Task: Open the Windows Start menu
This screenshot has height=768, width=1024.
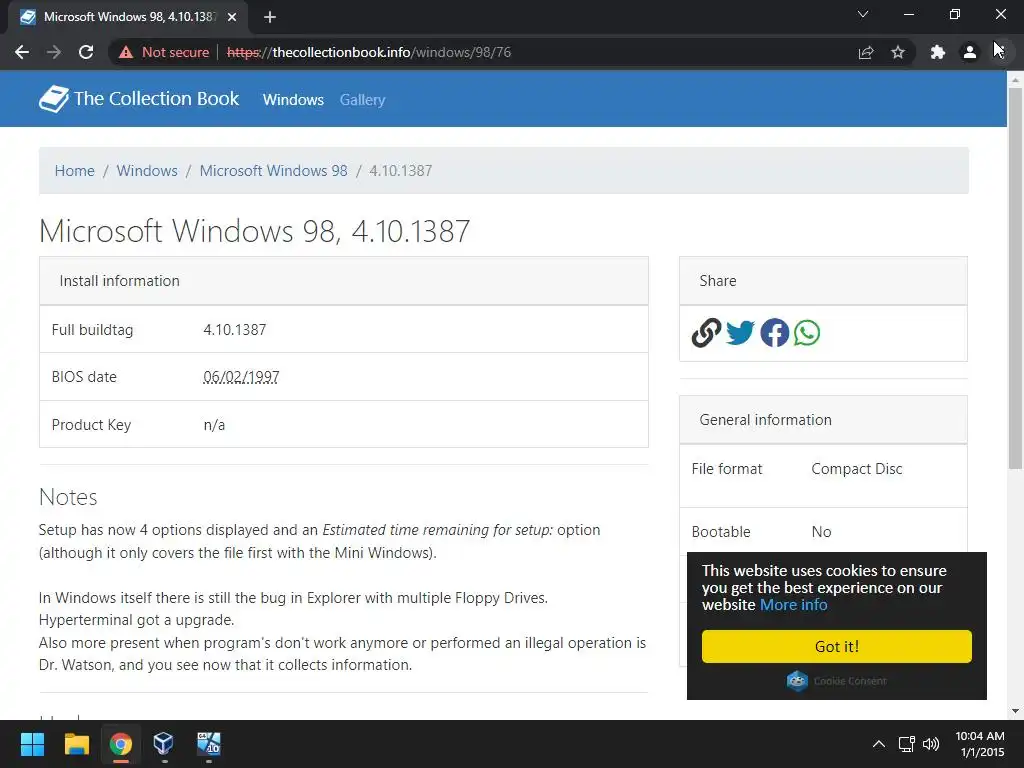Action: point(32,744)
